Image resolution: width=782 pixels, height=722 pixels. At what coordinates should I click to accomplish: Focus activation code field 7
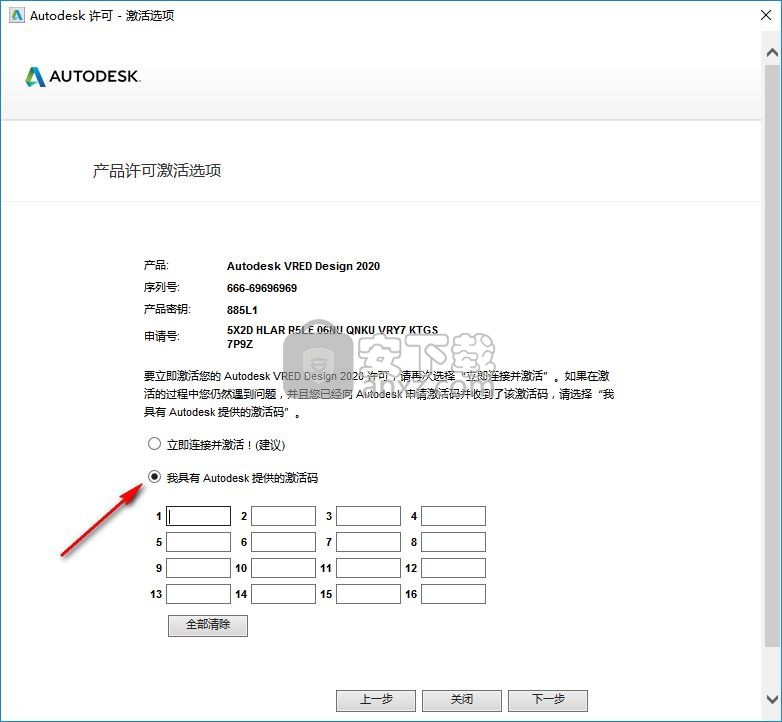[x=368, y=542]
